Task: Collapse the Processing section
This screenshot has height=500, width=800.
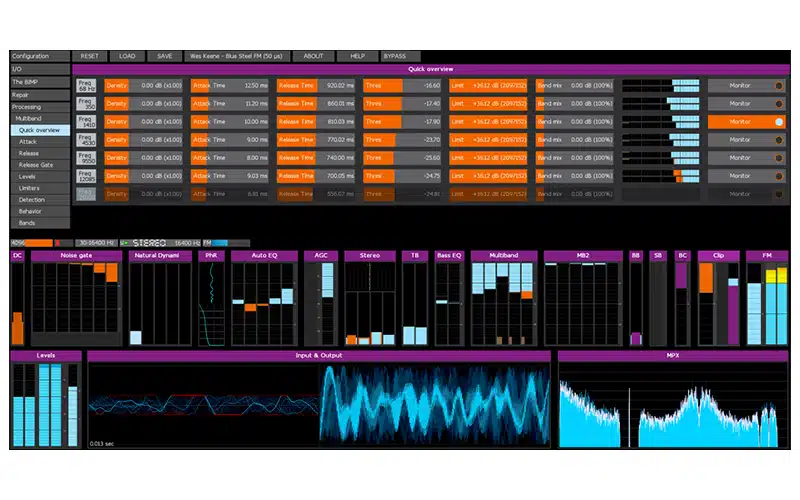Action: (40, 107)
